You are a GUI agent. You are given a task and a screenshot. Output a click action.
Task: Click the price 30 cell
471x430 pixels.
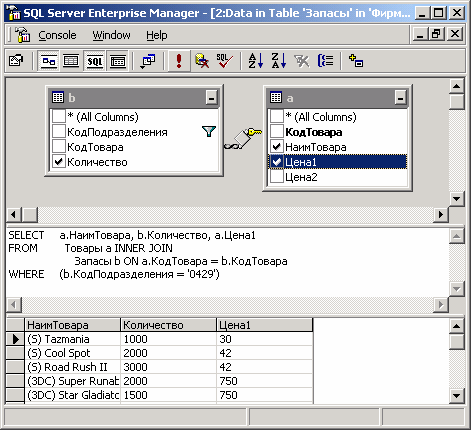pyautogui.click(x=265, y=339)
